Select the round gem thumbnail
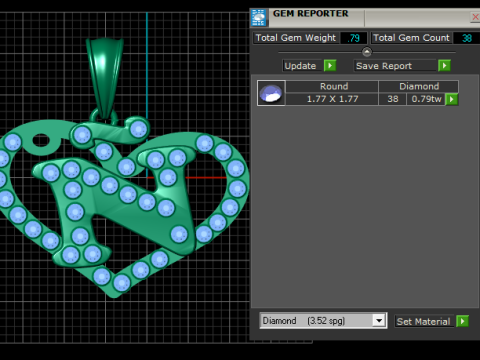The image size is (480, 360). click(x=271, y=93)
